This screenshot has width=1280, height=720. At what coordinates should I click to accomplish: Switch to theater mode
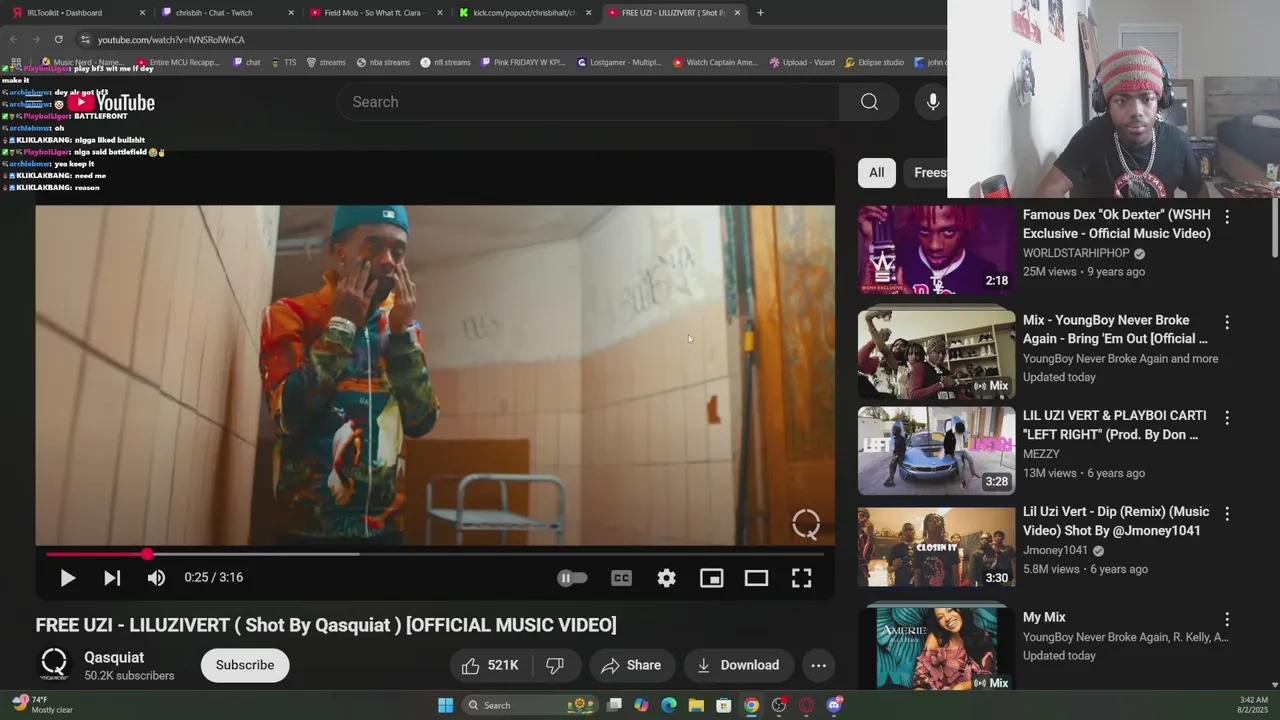click(x=756, y=578)
